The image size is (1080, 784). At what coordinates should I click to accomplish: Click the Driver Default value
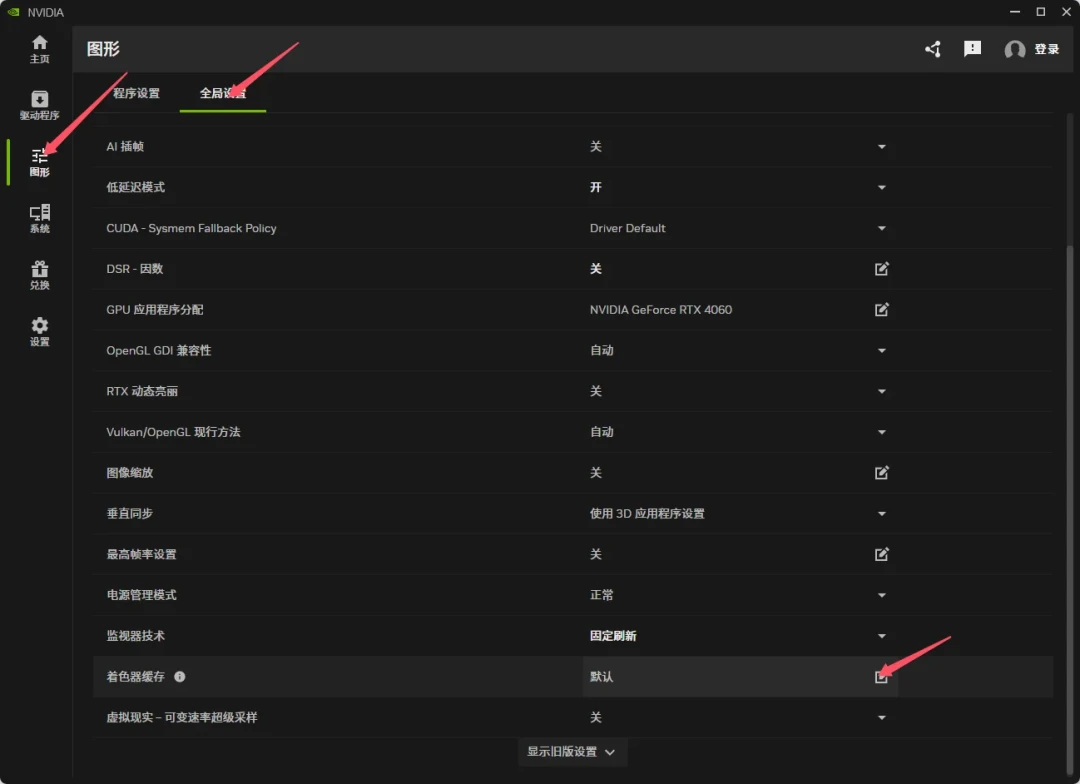coord(627,228)
